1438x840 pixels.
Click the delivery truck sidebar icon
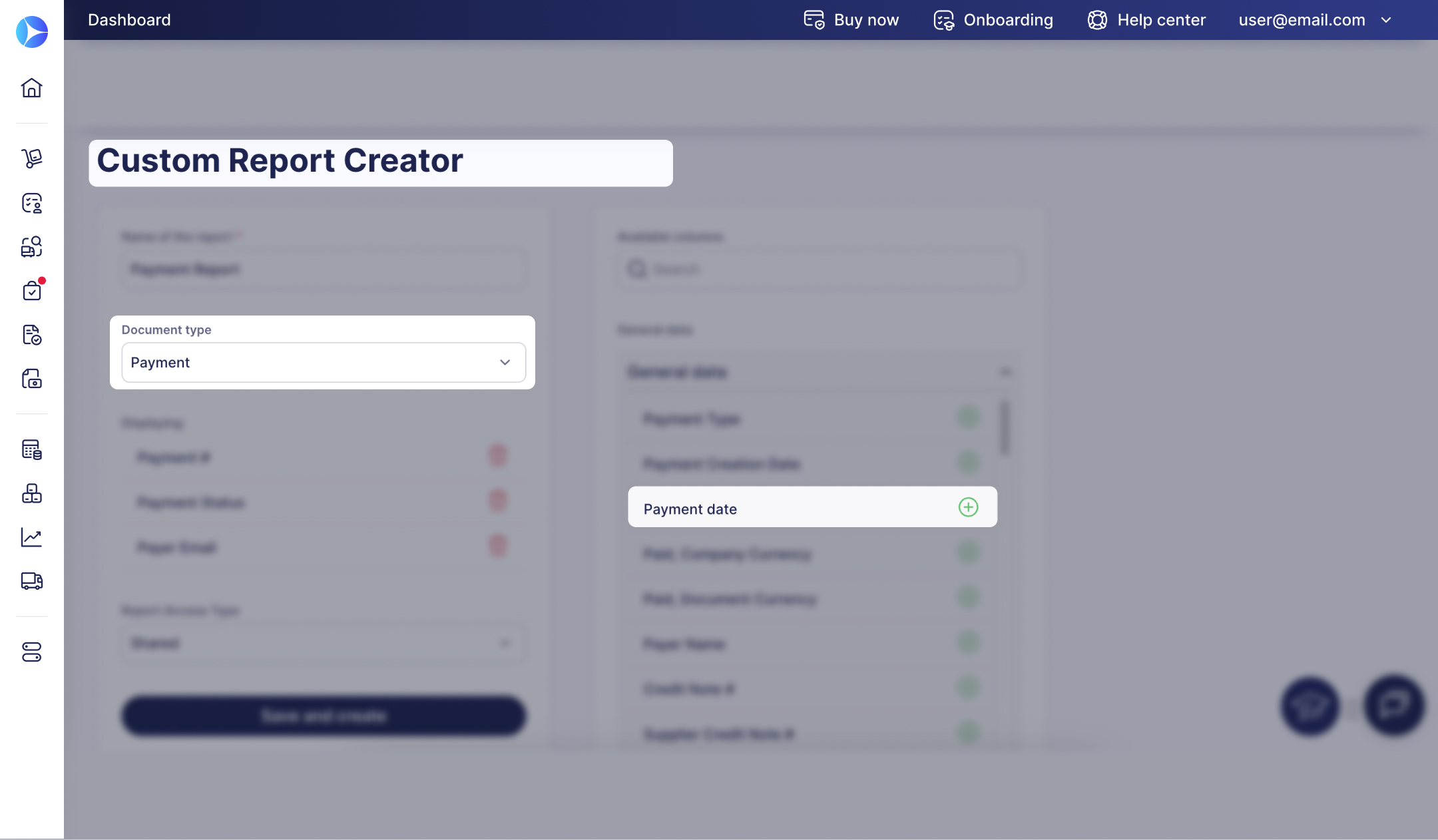click(31, 581)
